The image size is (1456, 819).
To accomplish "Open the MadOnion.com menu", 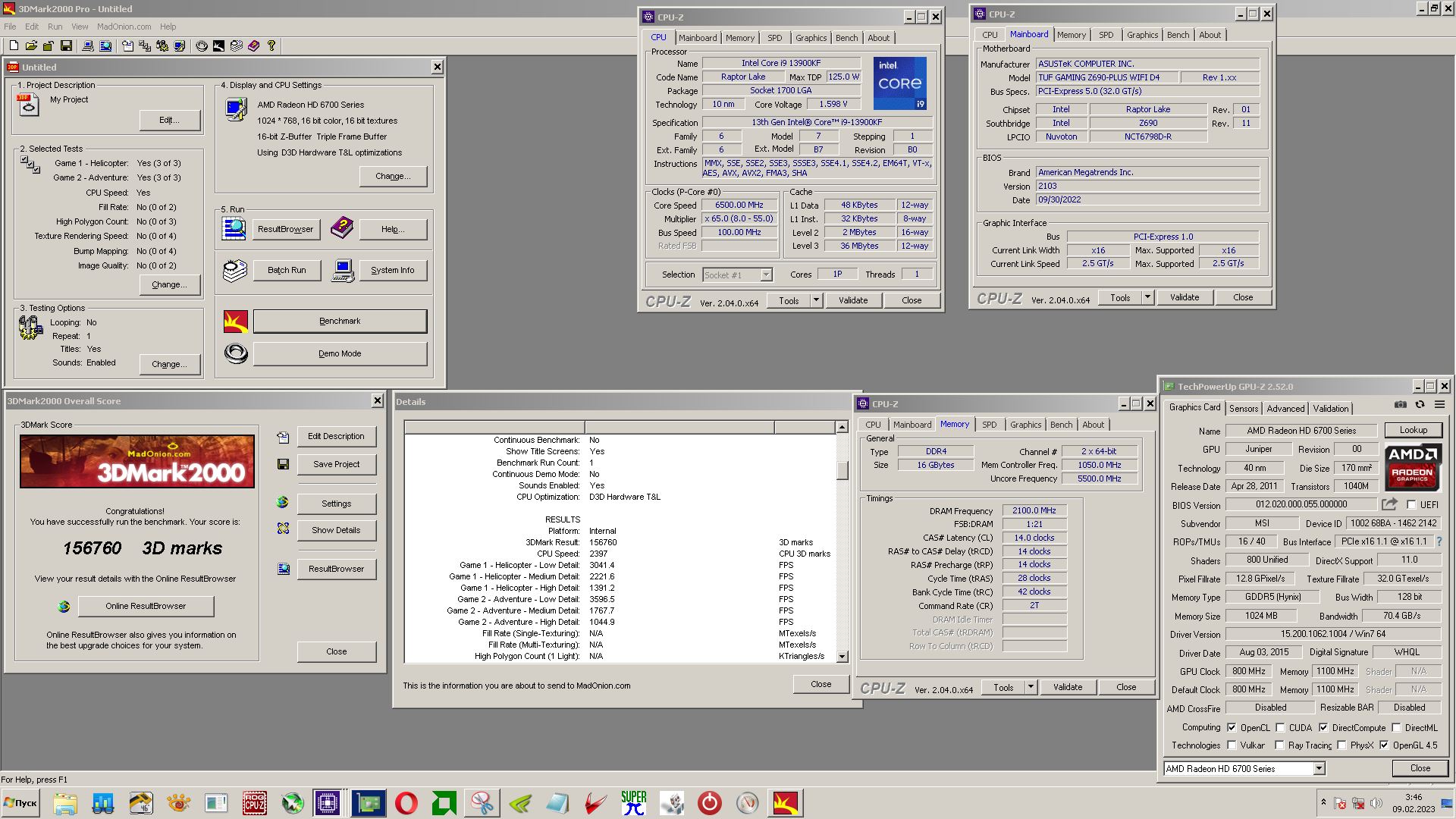I will (124, 27).
